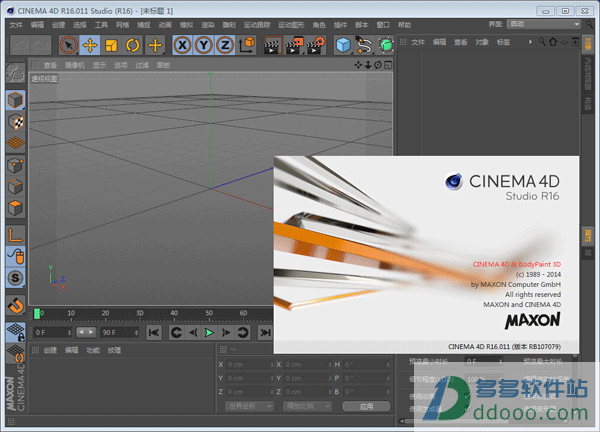Open Object Manager 对象 menu

point(482,42)
